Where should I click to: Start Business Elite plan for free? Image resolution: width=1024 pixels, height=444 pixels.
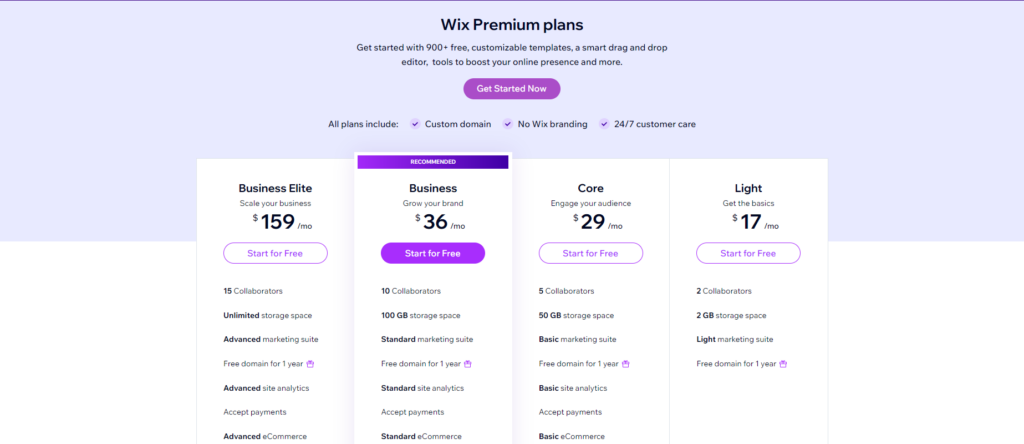click(x=275, y=253)
